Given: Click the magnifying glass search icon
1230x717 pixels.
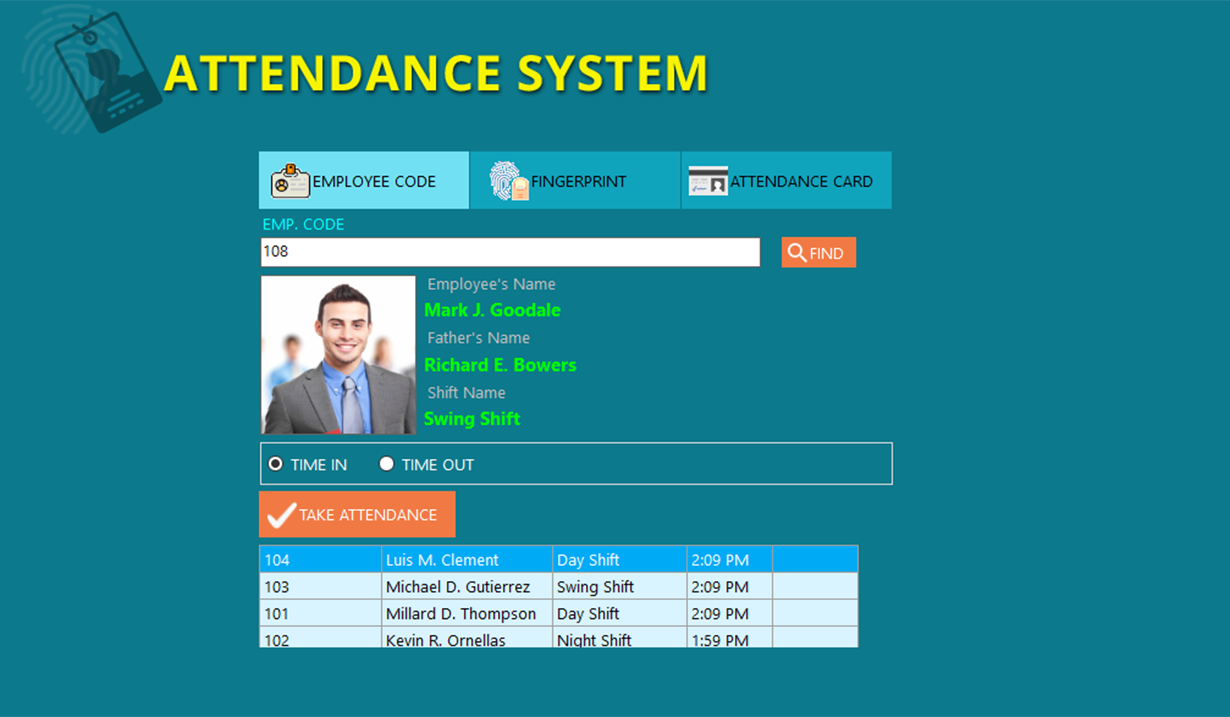Looking at the screenshot, I should pos(797,253).
